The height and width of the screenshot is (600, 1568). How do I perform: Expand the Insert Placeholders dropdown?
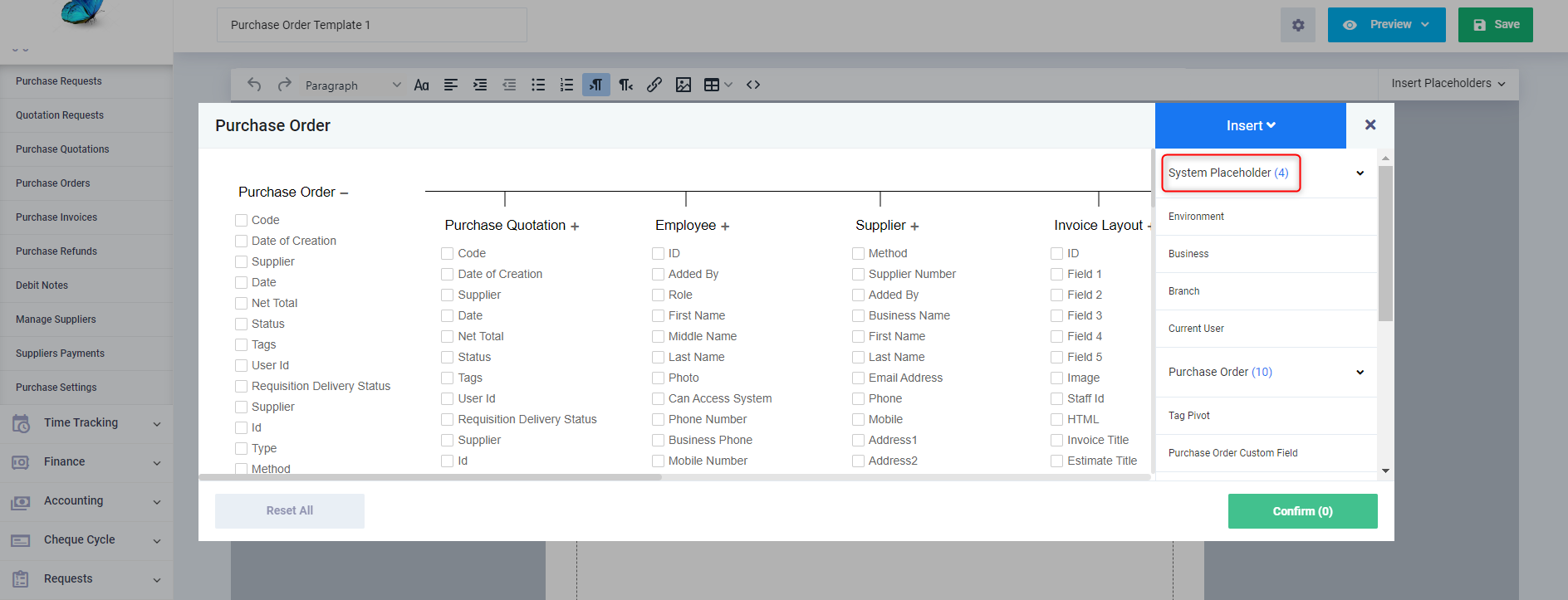tap(1448, 84)
